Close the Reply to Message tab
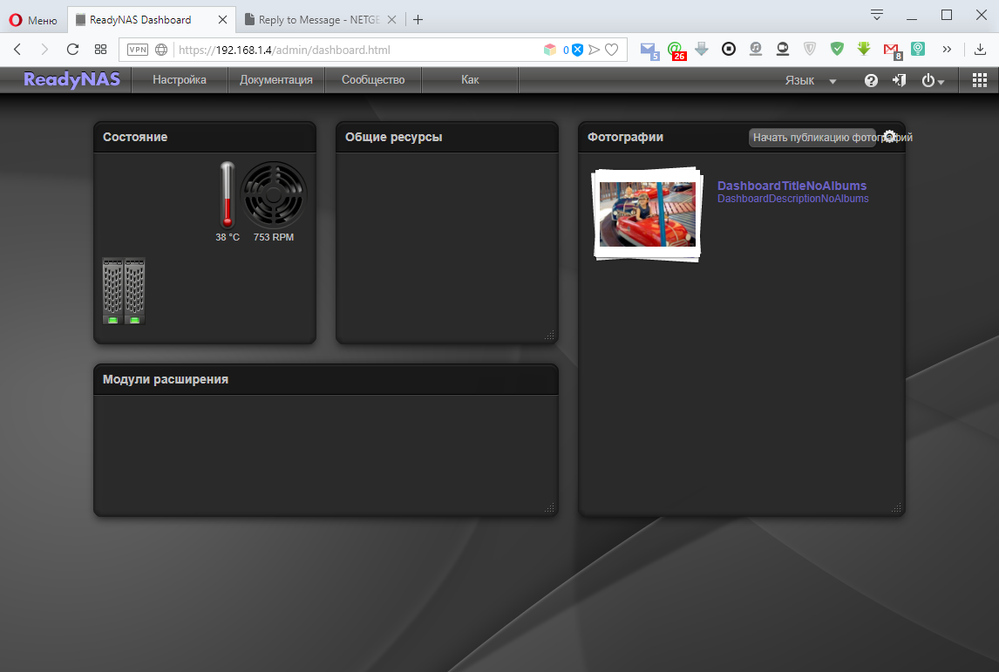This screenshot has width=999, height=672. click(x=392, y=20)
